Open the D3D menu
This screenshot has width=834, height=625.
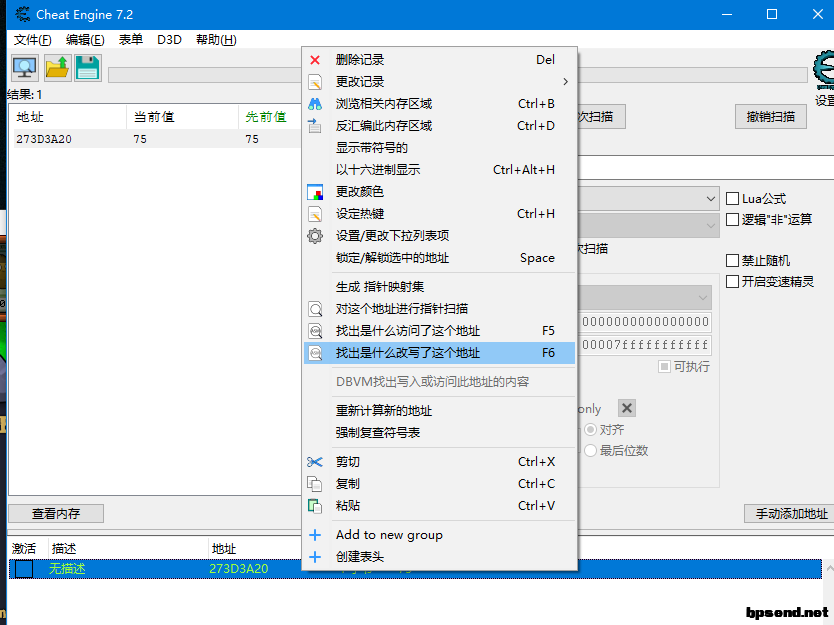pos(169,40)
